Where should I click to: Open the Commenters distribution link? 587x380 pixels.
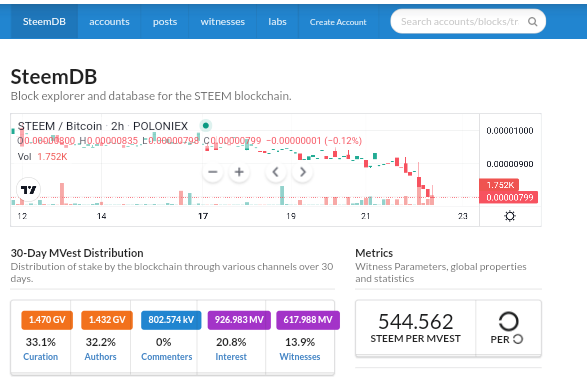point(167,356)
